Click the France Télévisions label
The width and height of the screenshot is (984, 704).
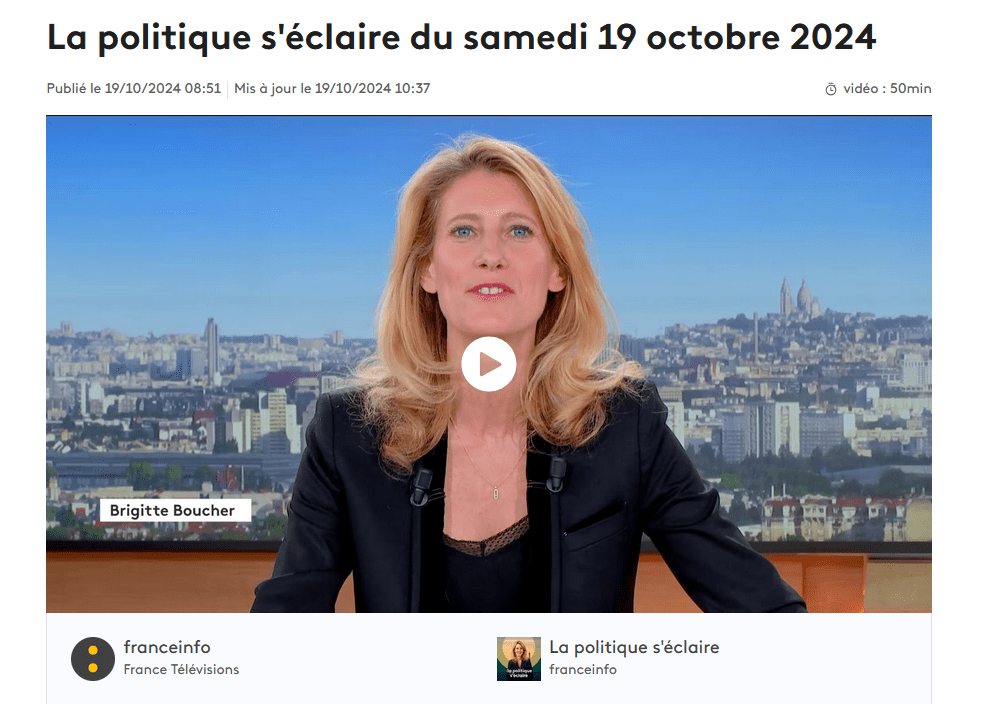[x=181, y=669]
